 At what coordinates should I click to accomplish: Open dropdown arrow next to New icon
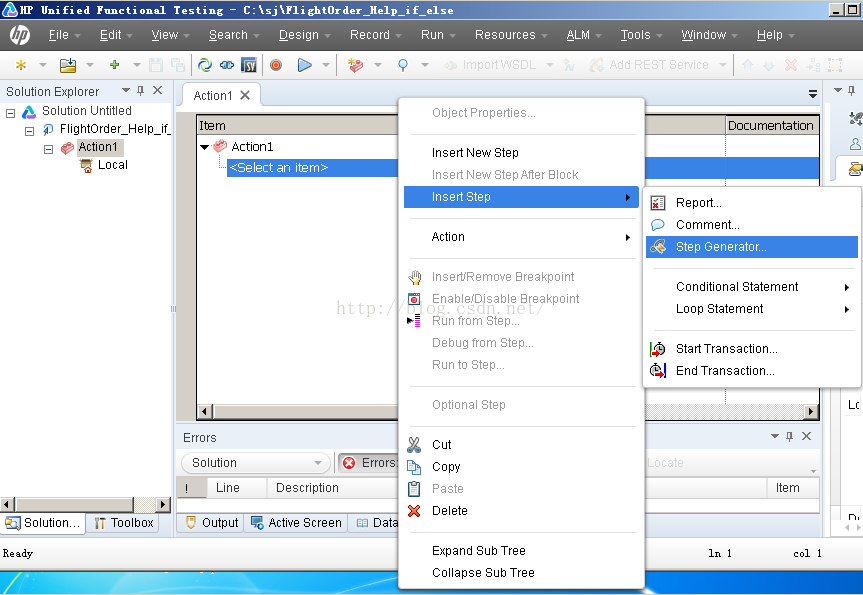[x=43, y=65]
